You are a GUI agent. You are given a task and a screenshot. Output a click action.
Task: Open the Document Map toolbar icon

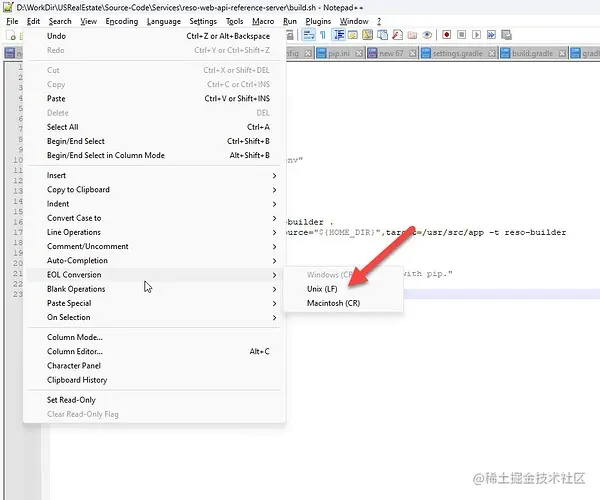(x=367, y=35)
